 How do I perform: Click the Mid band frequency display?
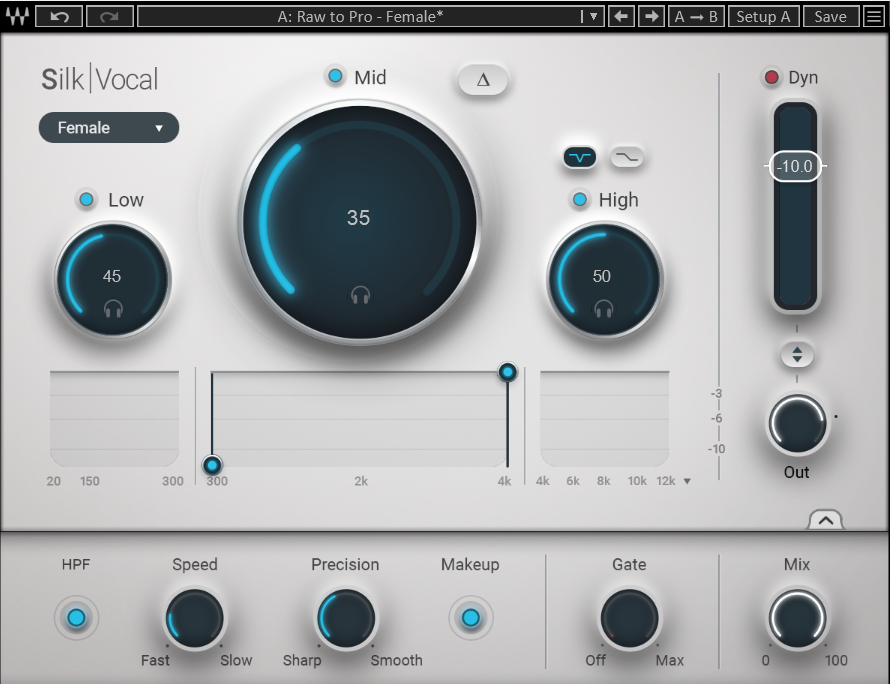click(360, 419)
